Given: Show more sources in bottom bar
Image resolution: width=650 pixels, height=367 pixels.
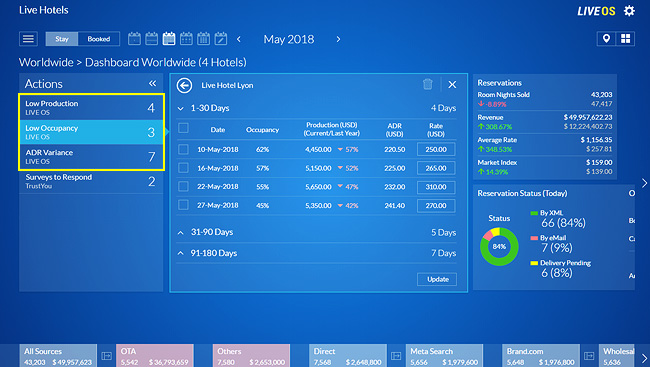Looking at the screenshot, I should [x=644, y=358].
